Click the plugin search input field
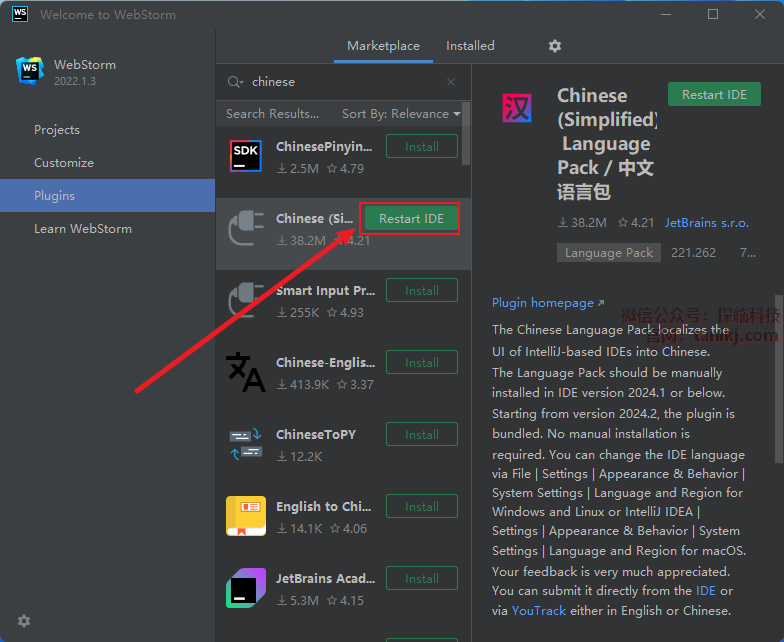The image size is (784, 642). tap(340, 82)
